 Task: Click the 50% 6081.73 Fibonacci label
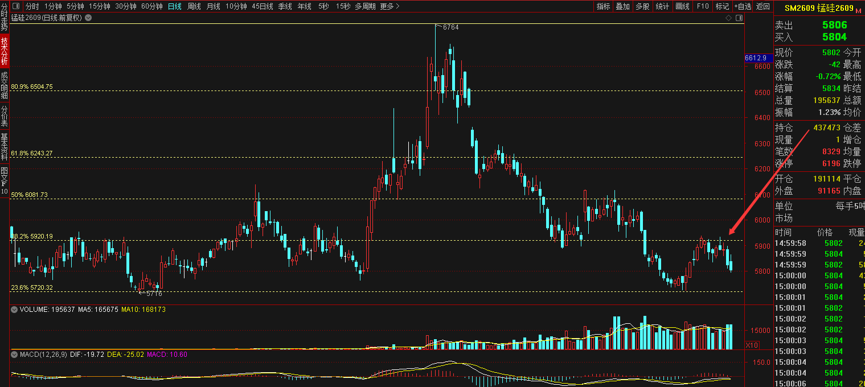tap(29, 195)
